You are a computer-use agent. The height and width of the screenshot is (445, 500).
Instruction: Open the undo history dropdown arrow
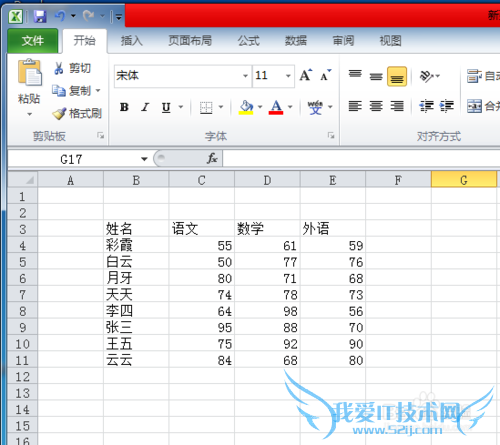click(73, 16)
